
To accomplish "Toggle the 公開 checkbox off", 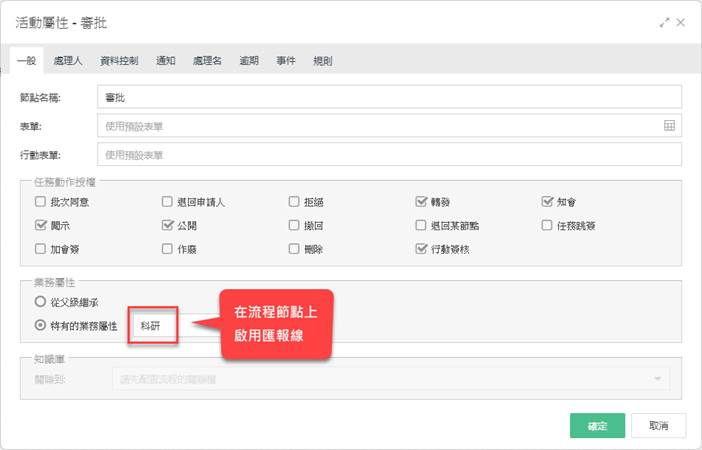I will click(x=167, y=225).
